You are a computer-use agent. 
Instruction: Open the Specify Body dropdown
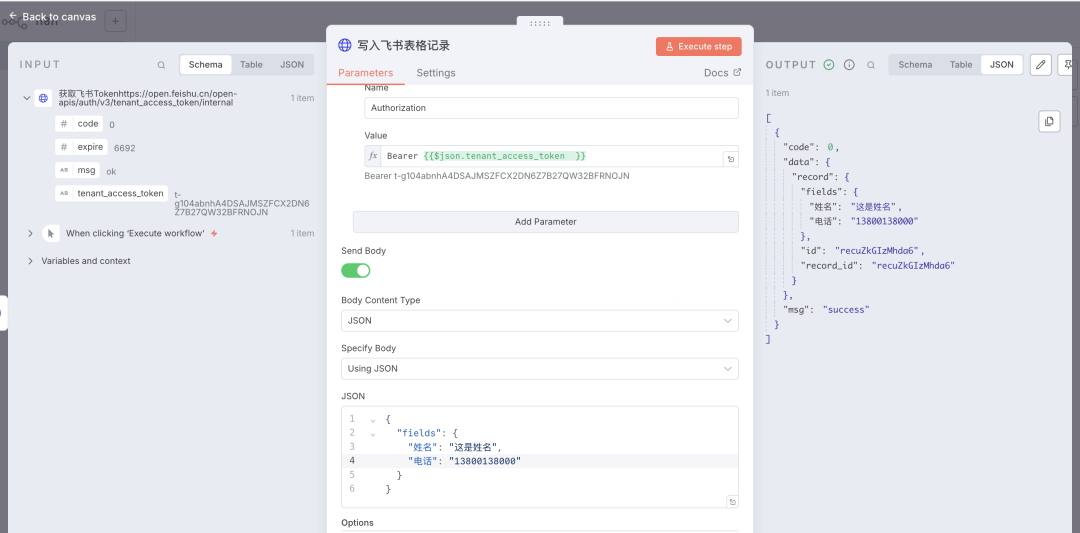(x=539, y=369)
